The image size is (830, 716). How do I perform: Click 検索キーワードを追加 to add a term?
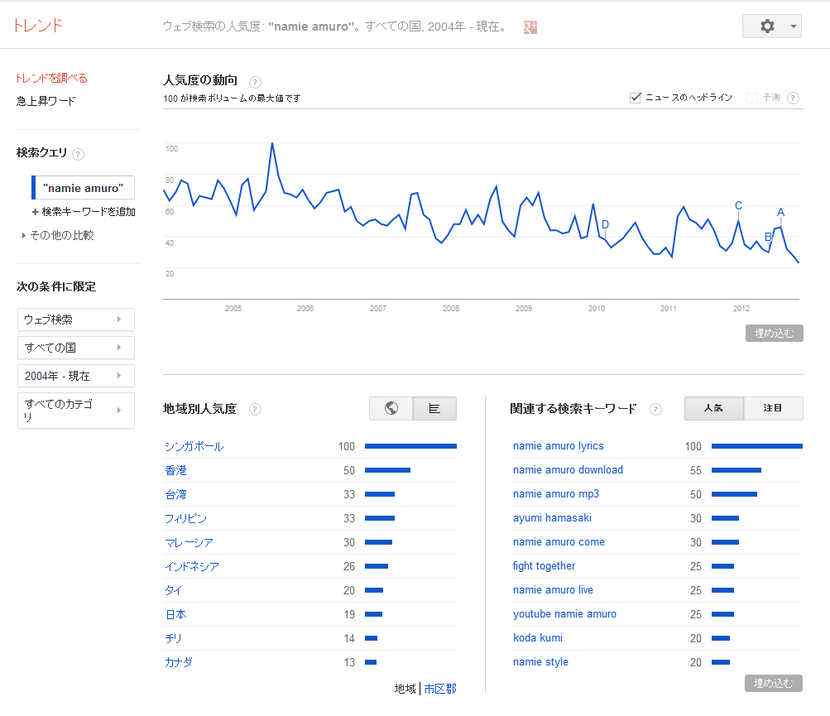(84, 212)
